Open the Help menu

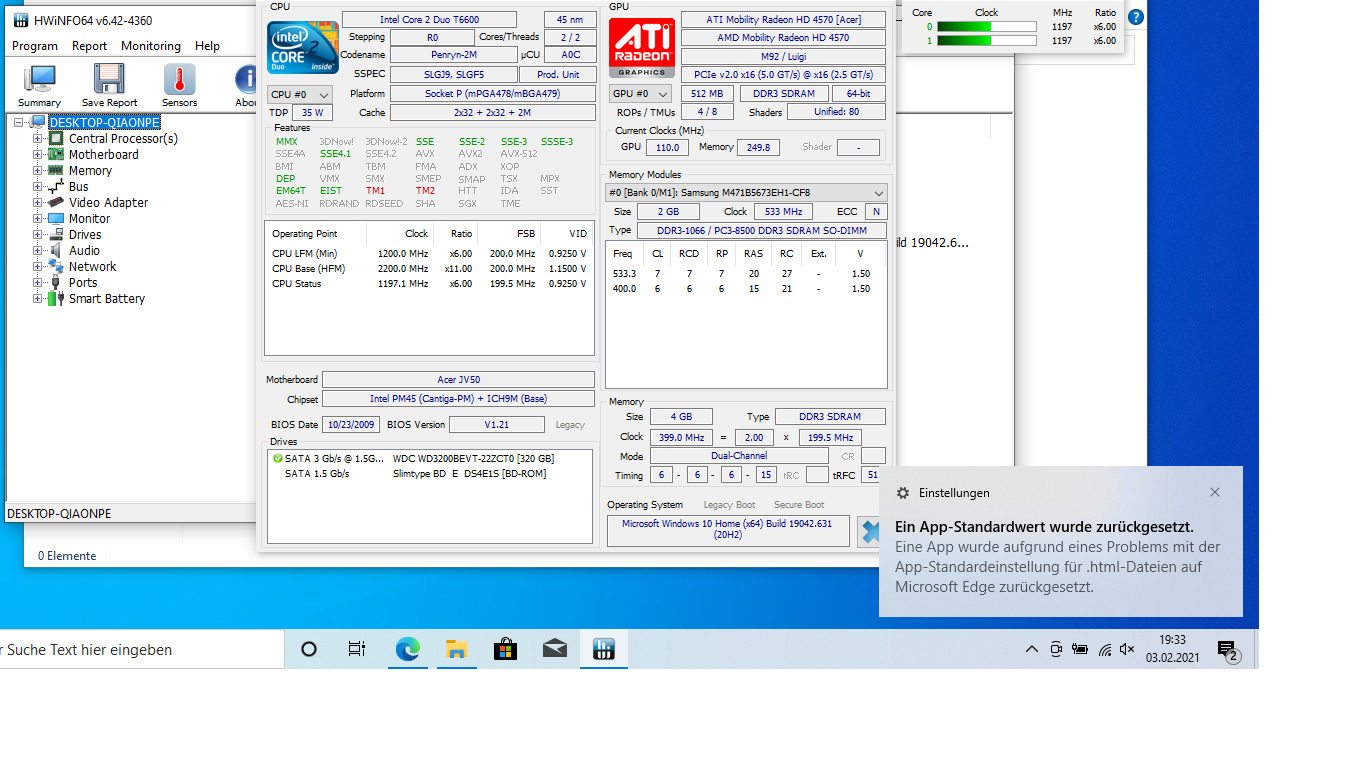point(208,46)
